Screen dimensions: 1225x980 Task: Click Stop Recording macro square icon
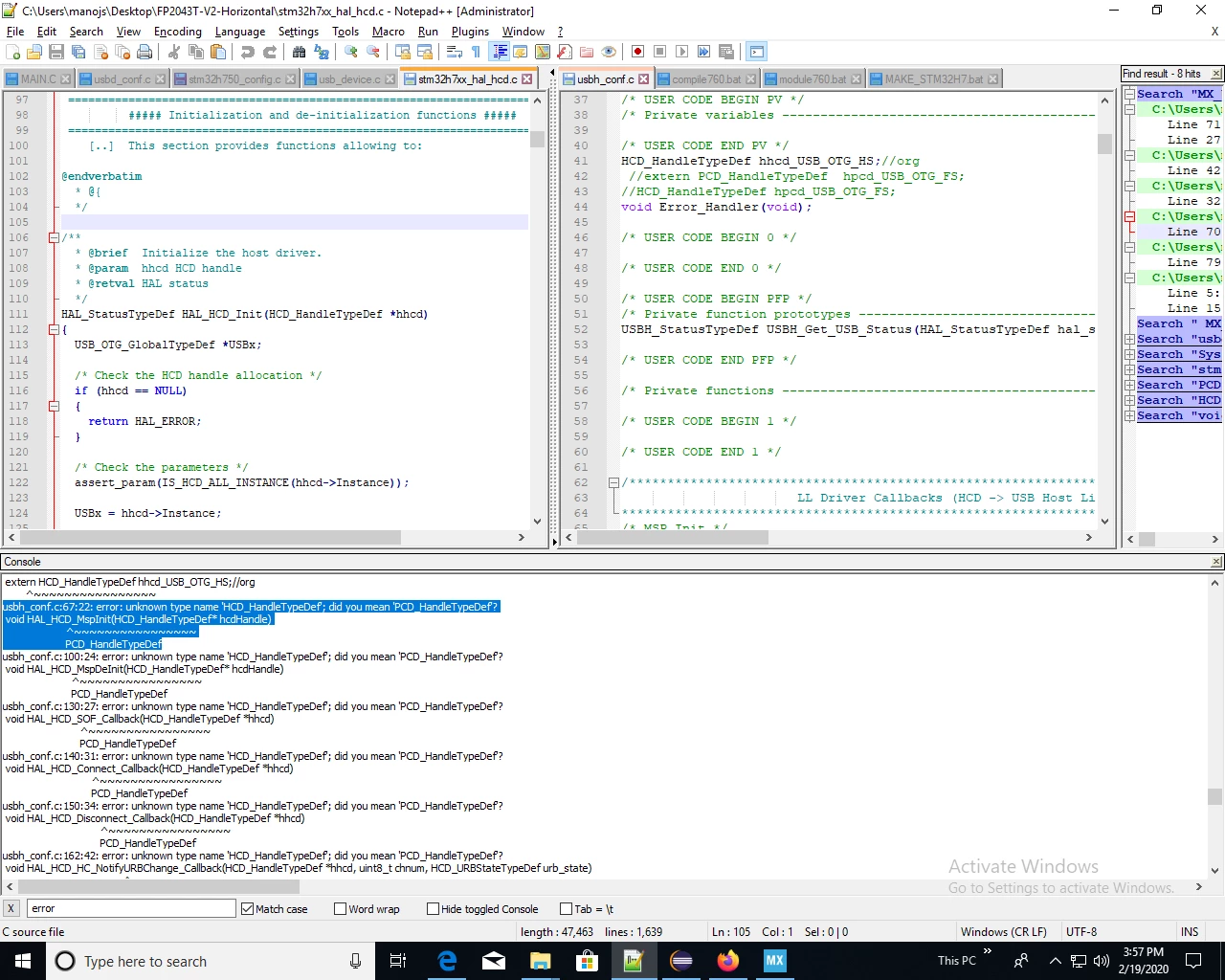click(x=659, y=52)
